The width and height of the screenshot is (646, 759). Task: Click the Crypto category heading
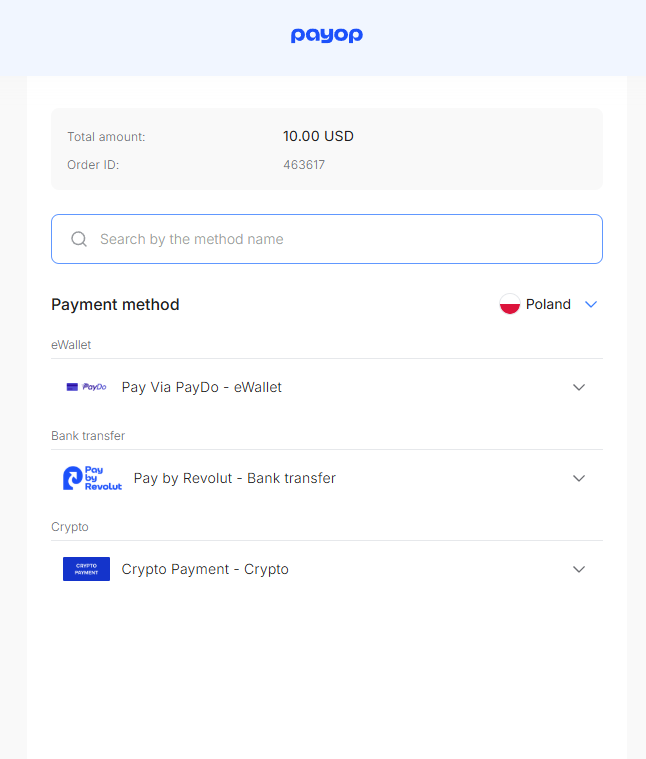click(x=70, y=527)
